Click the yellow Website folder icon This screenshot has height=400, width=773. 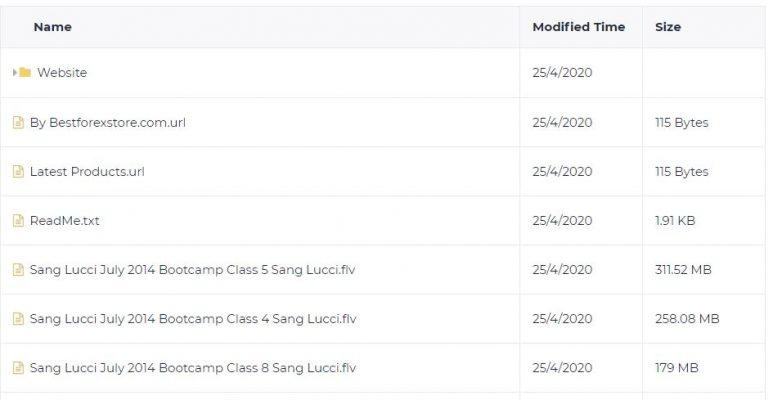tap(25, 73)
